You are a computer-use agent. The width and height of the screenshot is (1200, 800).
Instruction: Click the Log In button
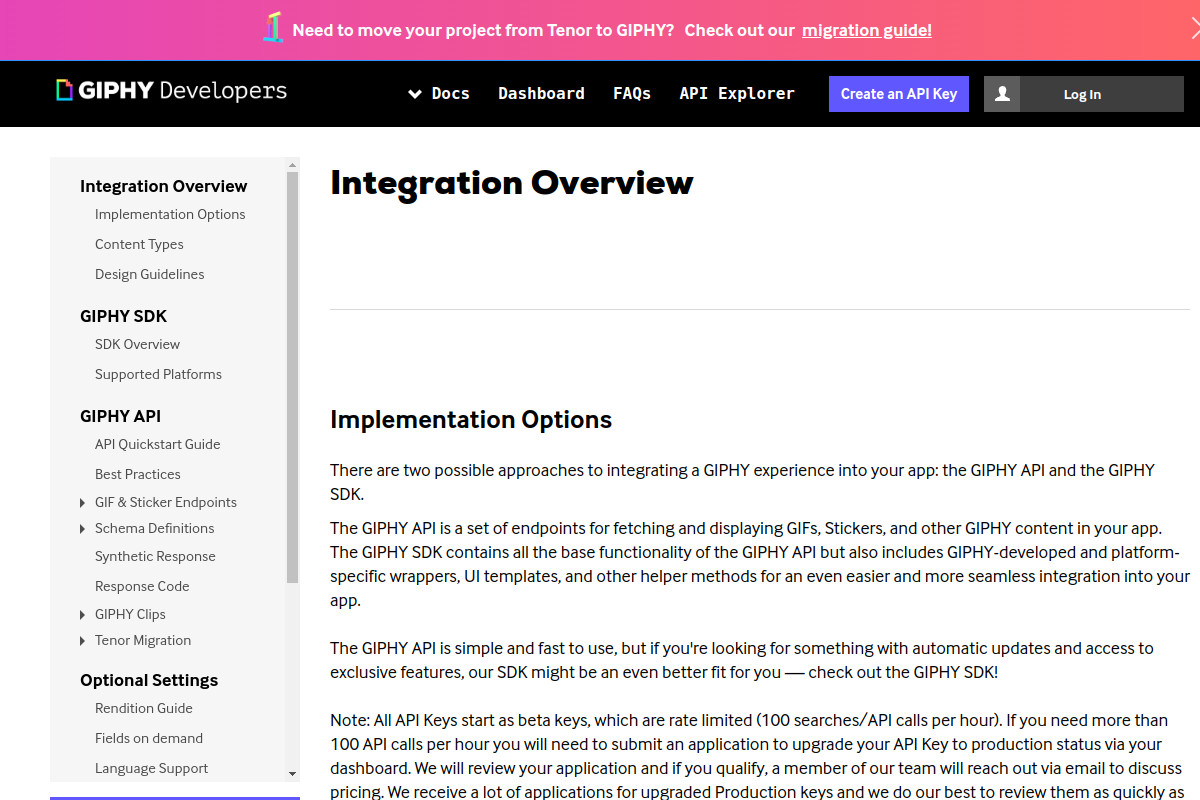[1084, 94]
